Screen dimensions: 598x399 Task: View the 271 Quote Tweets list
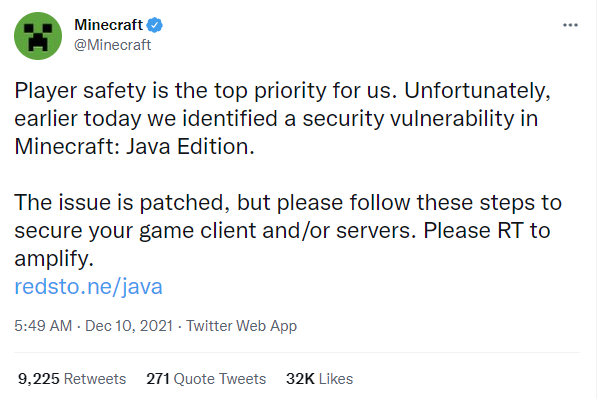[x=206, y=379]
